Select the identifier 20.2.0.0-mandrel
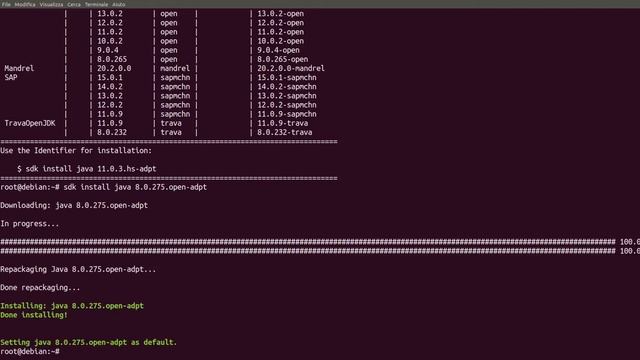 291,68
